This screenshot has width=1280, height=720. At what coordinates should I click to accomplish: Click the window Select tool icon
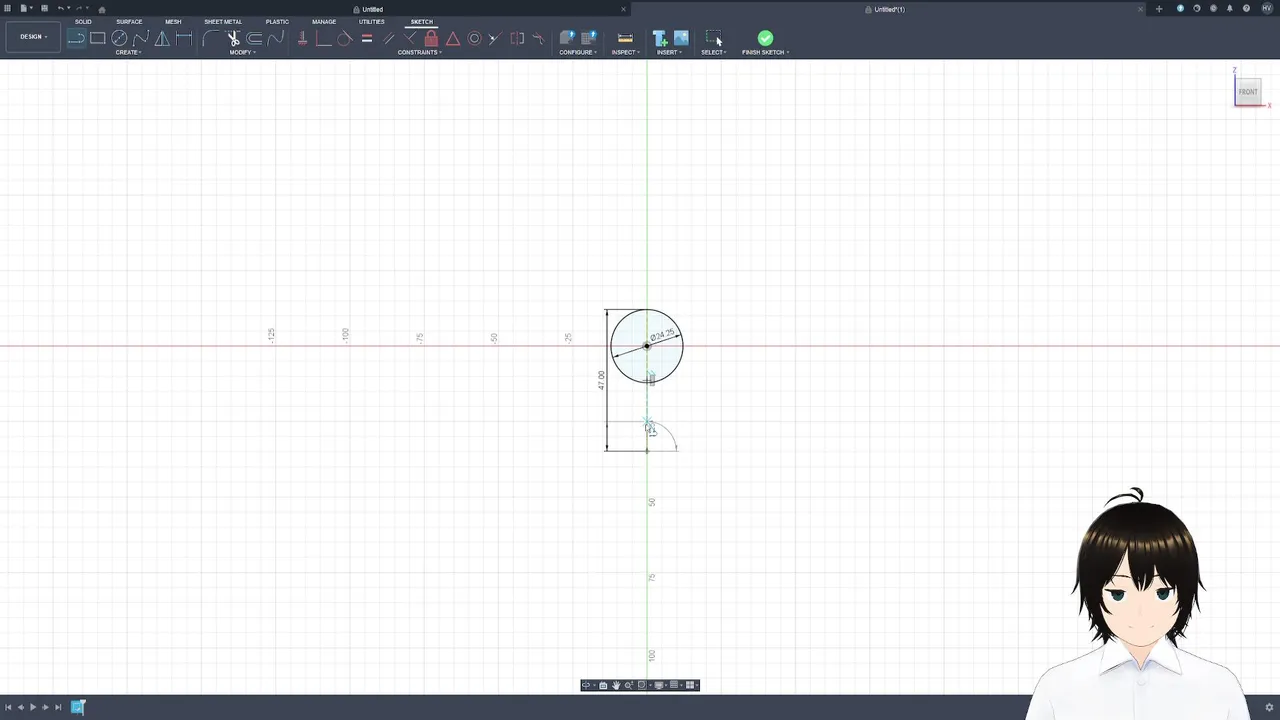(x=713, y=38)
